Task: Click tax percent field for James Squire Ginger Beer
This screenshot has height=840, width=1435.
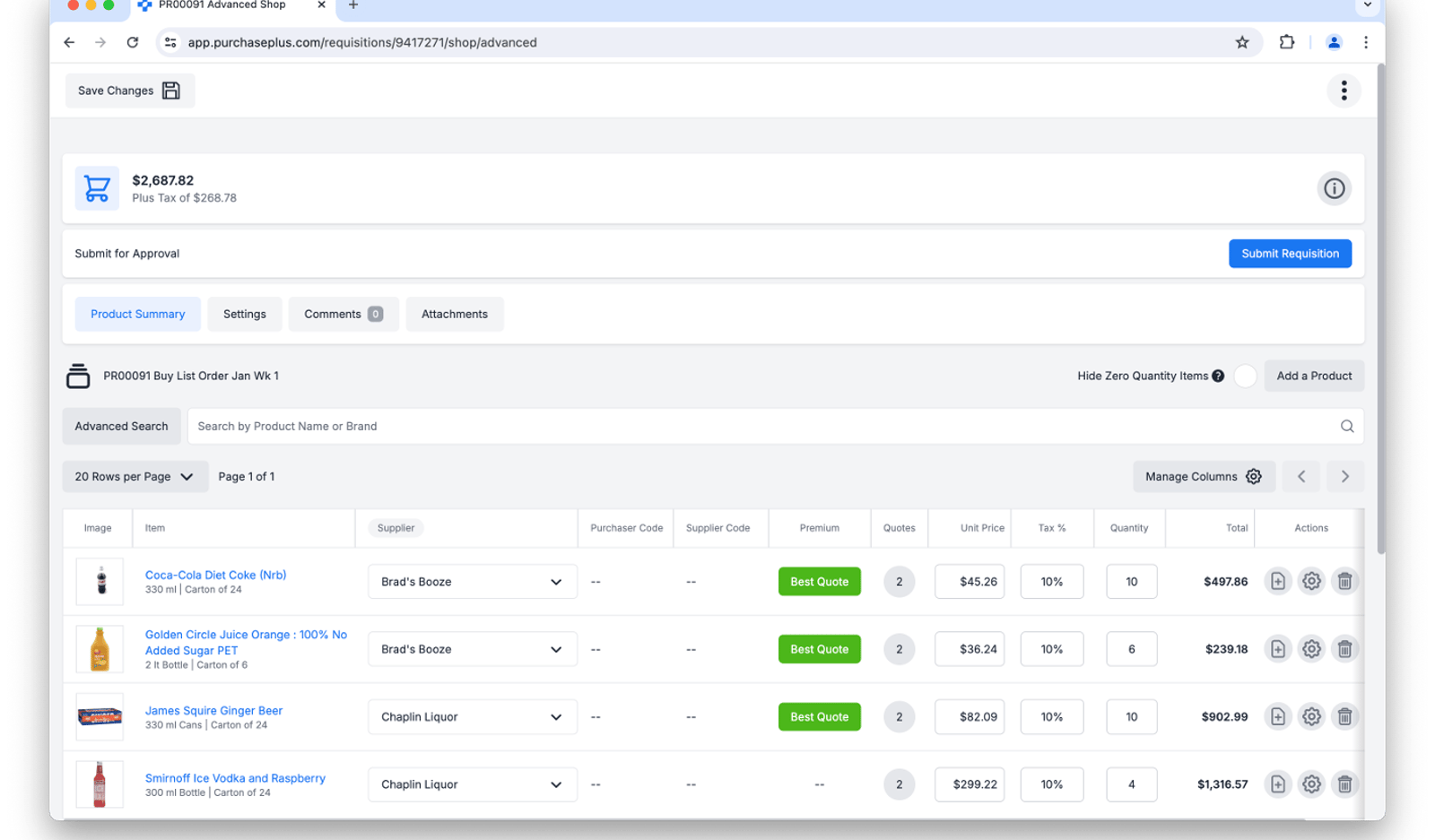Action: pos(1051,717)
